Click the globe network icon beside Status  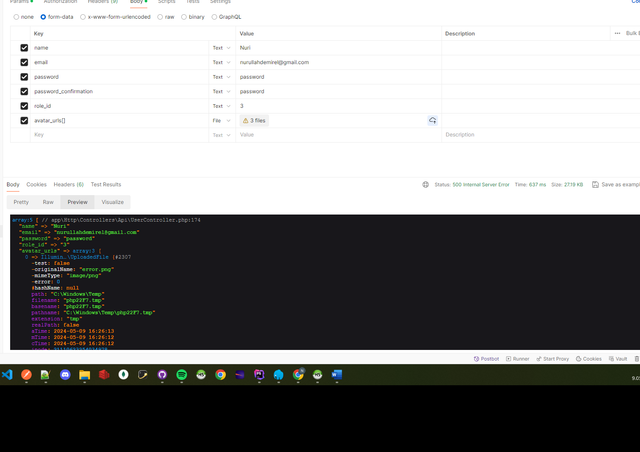tap(425, 185)
